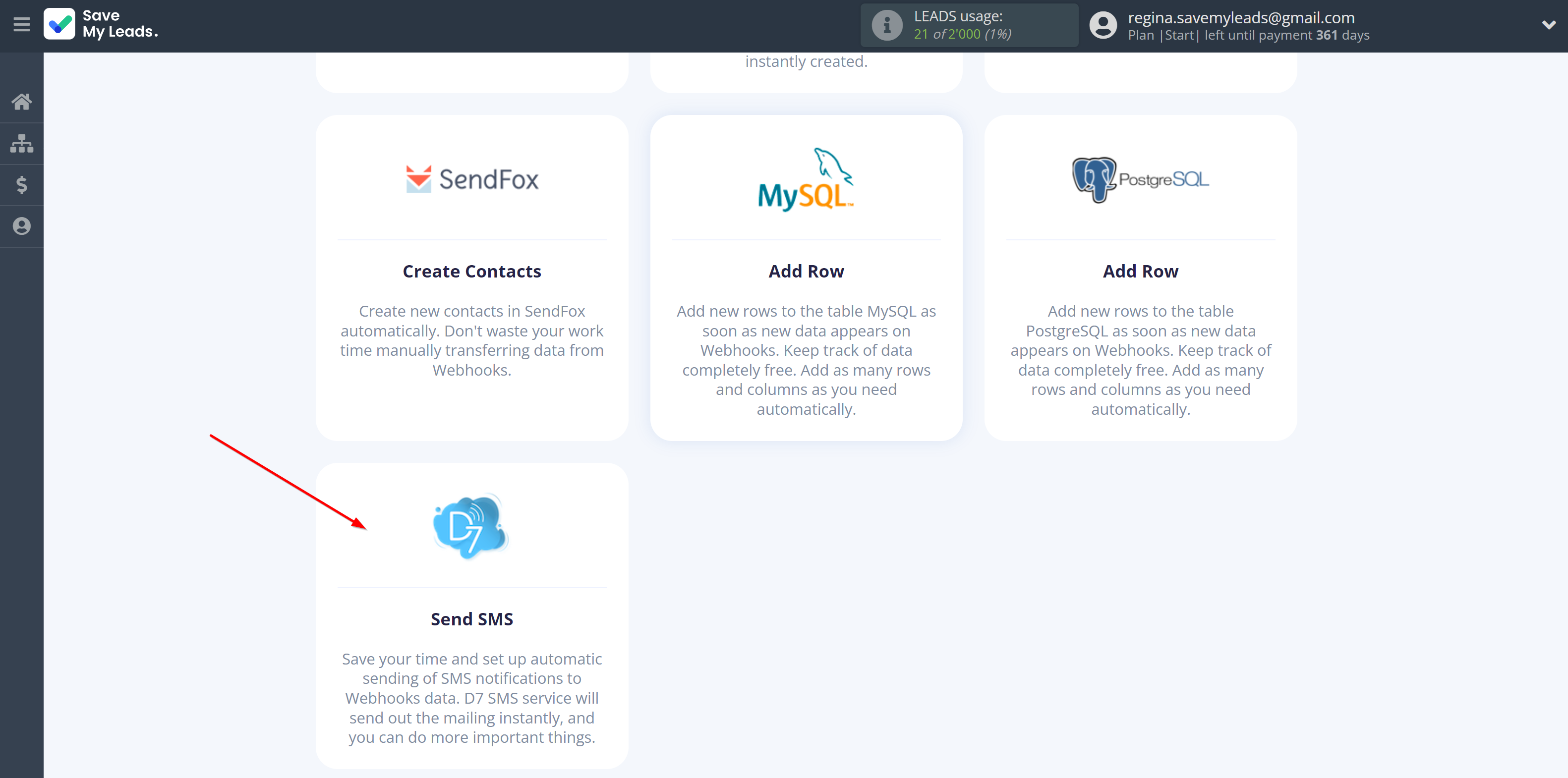The height and width of the screenshot is (778, 1568).
Task: Select the SendFox logo
Action: point(472,179)
